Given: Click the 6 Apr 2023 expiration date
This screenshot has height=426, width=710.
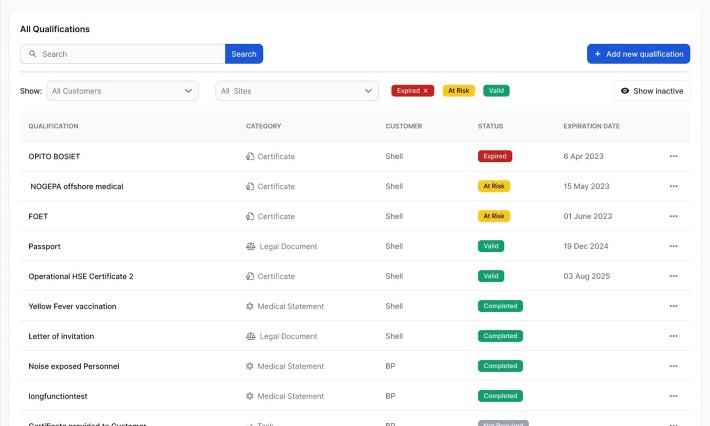Looking at the screenshot, I should [x=583, y=156].
